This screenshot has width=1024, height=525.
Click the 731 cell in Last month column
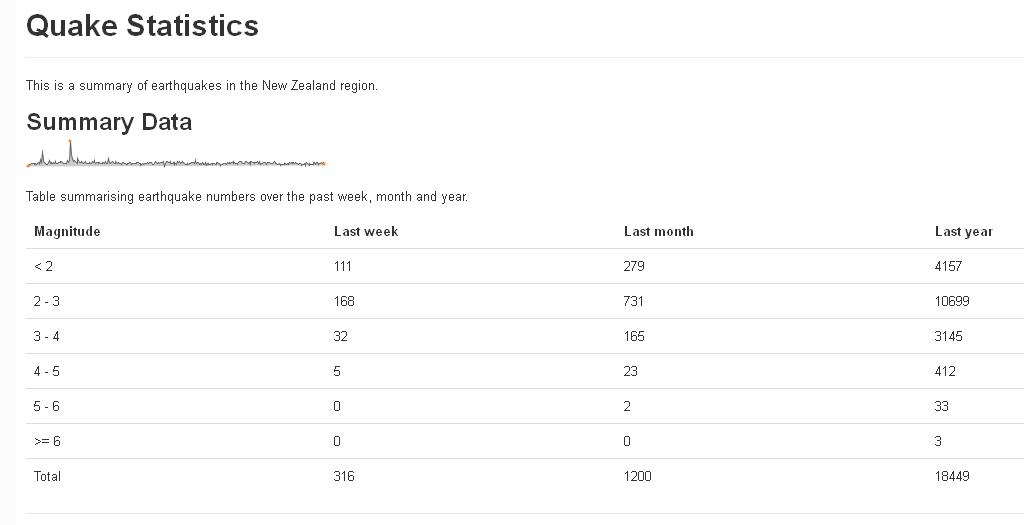tap(634, 301)
